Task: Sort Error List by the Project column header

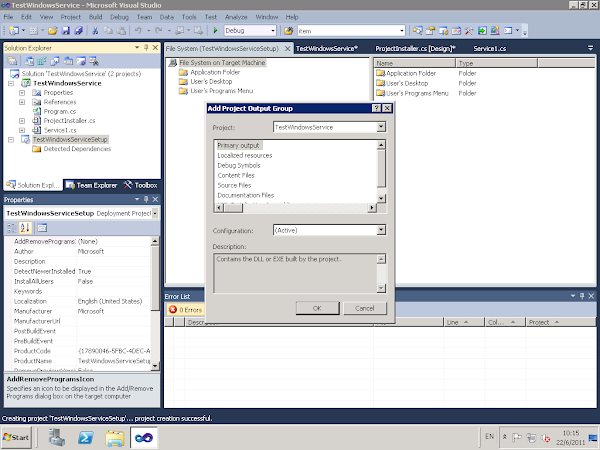Action: point(560,322)
